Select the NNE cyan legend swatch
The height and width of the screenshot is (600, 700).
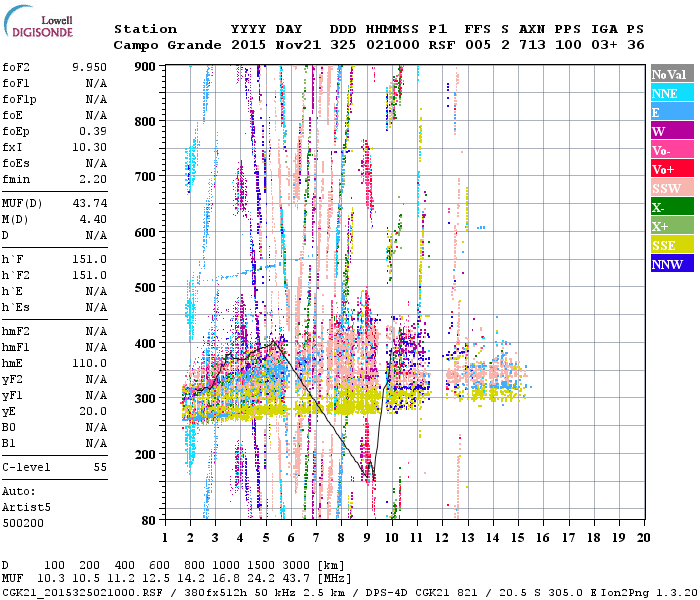coord(672,93)
